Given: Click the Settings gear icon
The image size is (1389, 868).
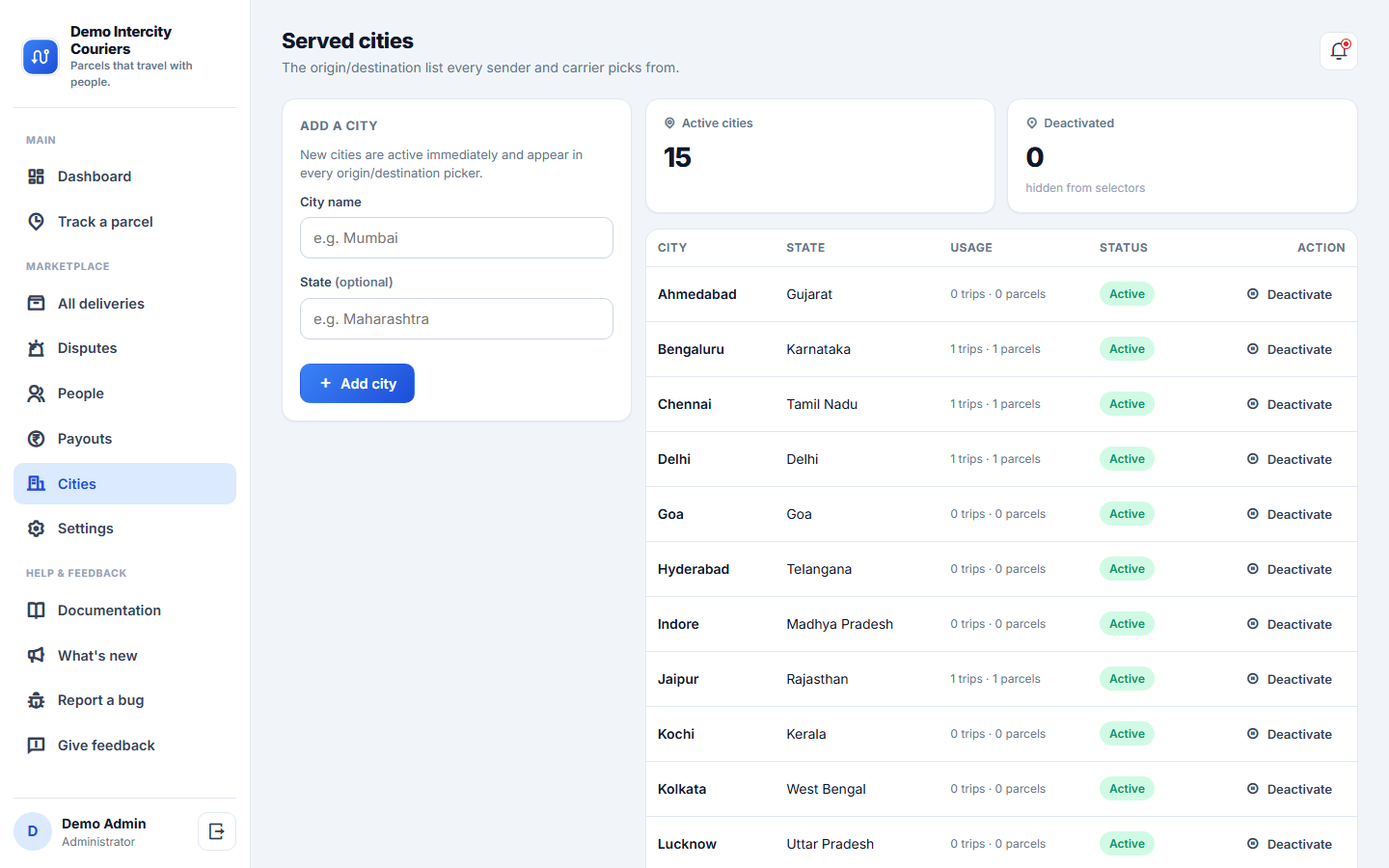Looking at the screenshot, I should click(37, 529).
